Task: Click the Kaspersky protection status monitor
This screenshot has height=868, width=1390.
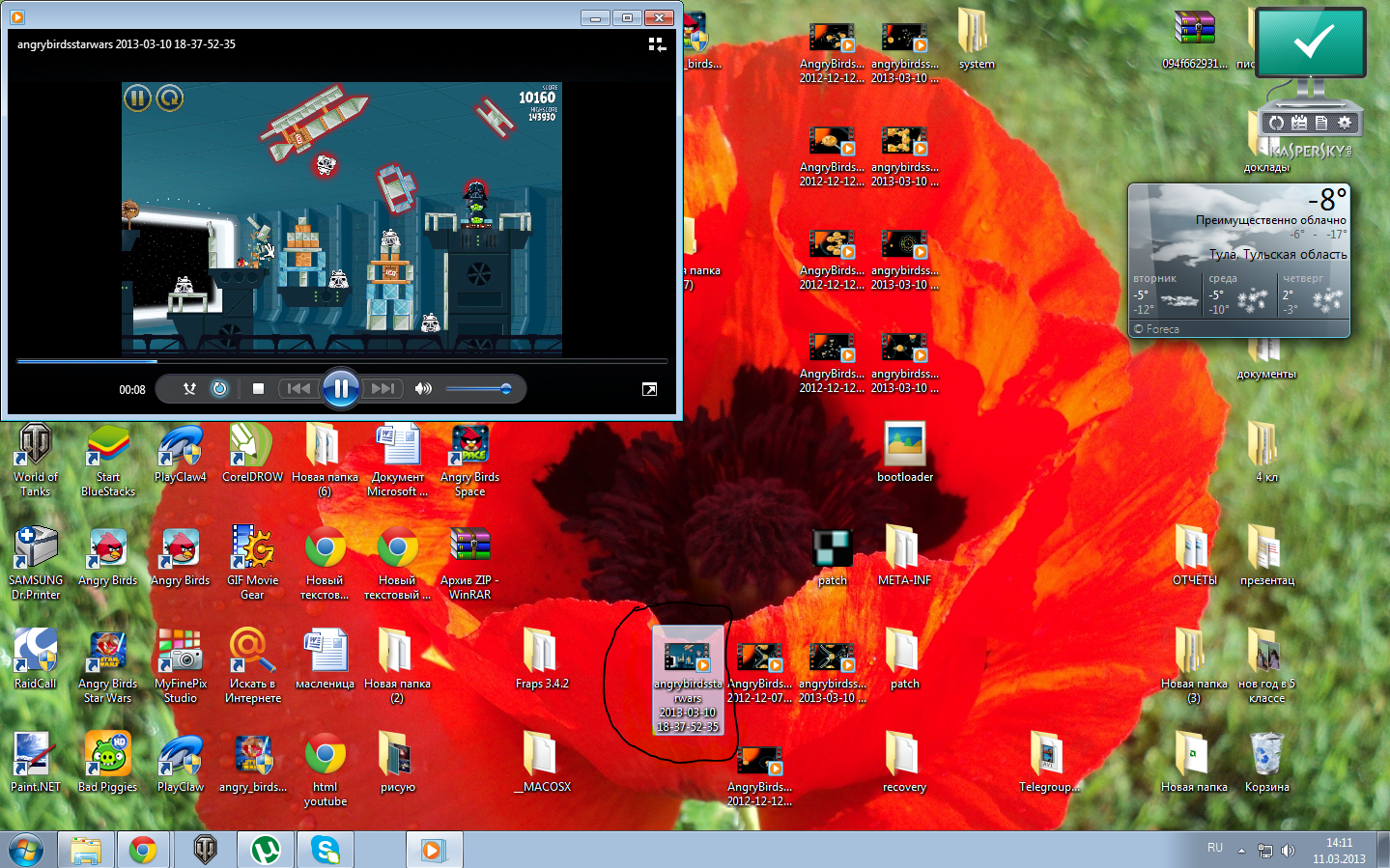Action: point(1310,42)
